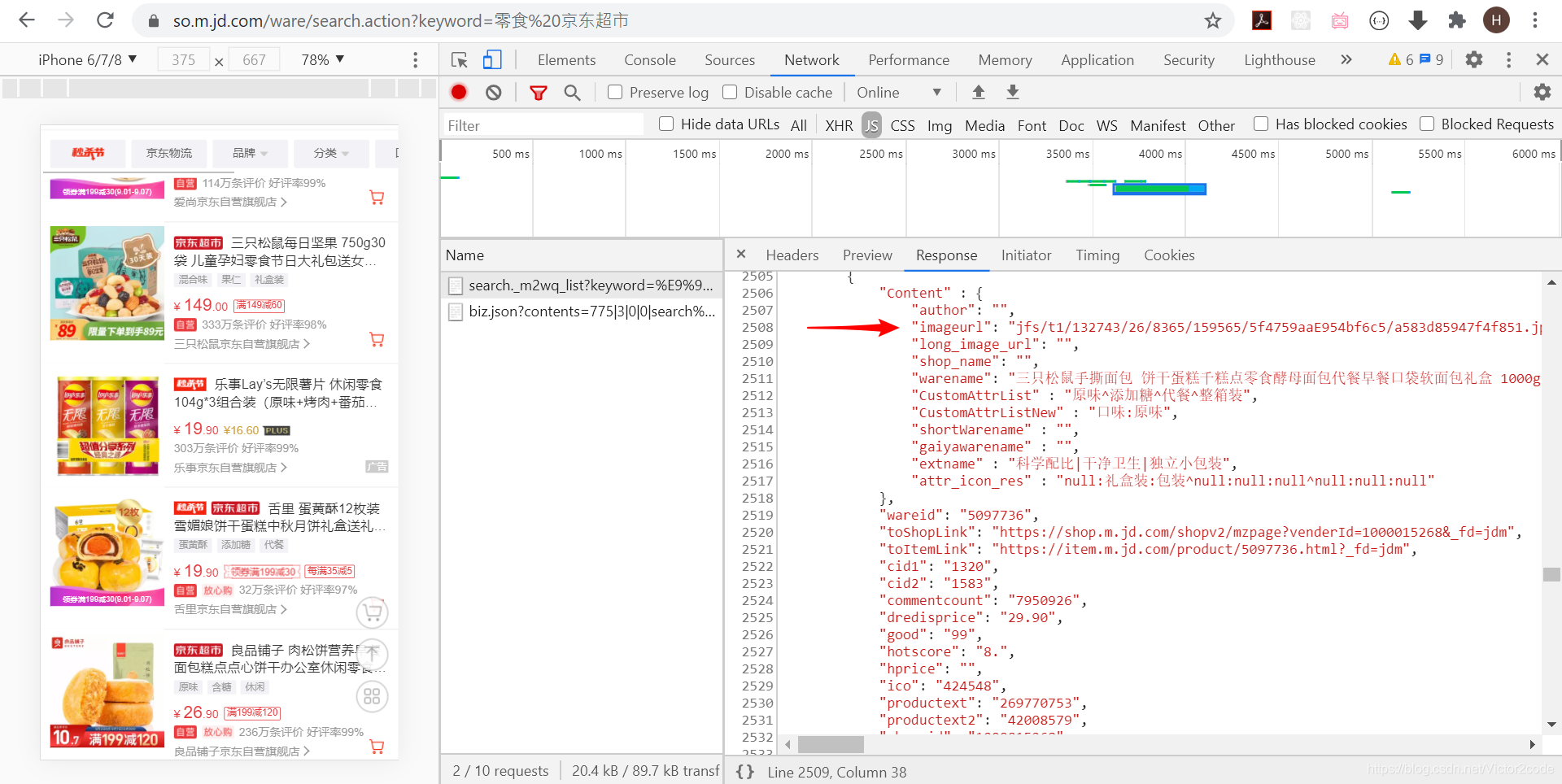Click the response vertical scrollbar thumb
The height and width of the screenshot is (784, 1562).
coord(1551,574)
